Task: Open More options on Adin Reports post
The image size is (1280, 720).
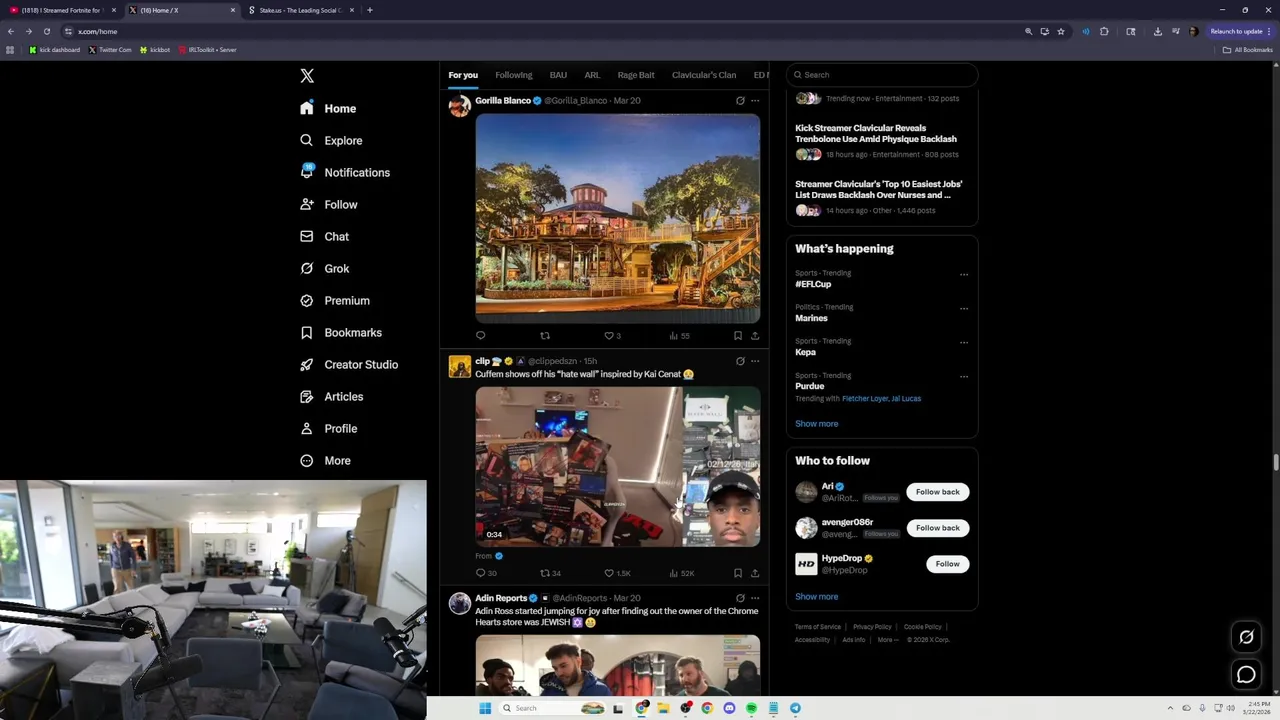Action: click(755, 598)
